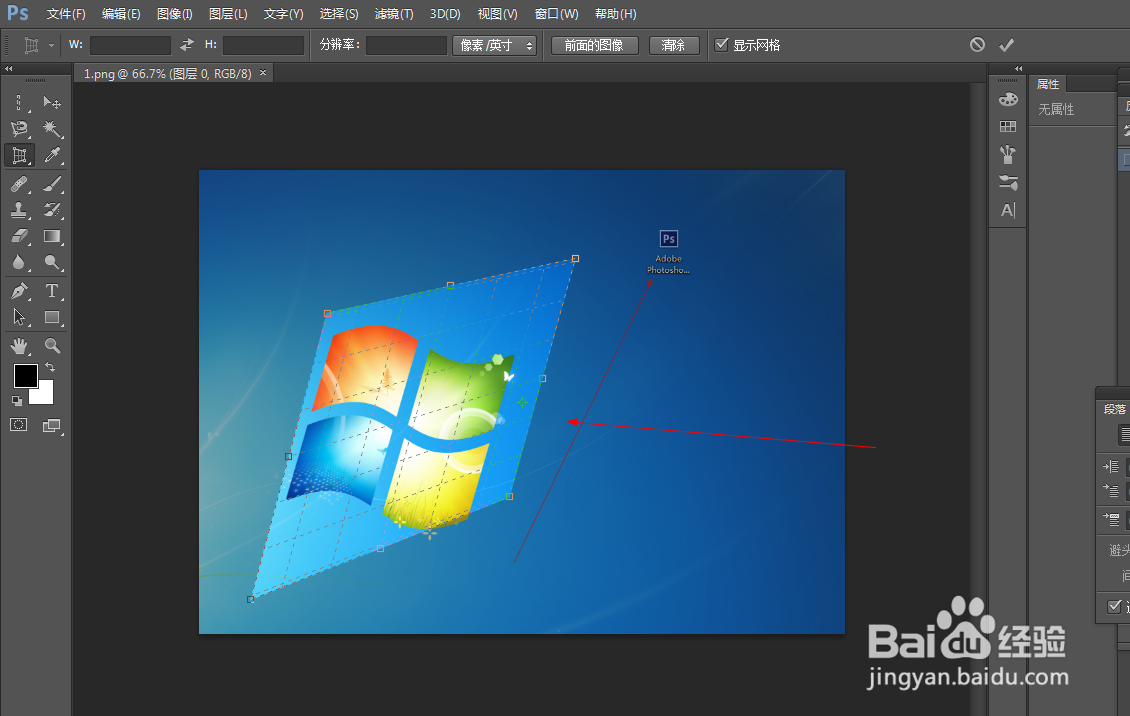This screenshot has width=1130, height=716.
Task: Select the Gradient tool
Action: click(52, 236)
